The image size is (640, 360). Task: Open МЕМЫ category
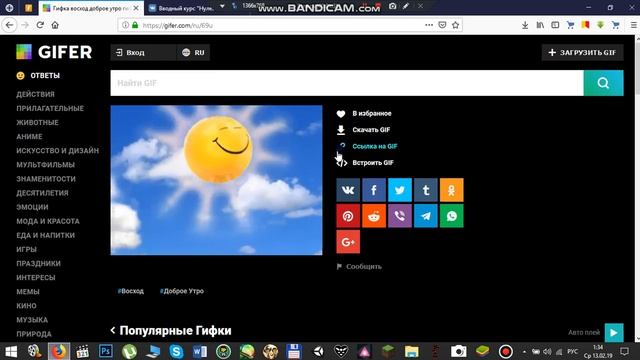click(28, 291)
